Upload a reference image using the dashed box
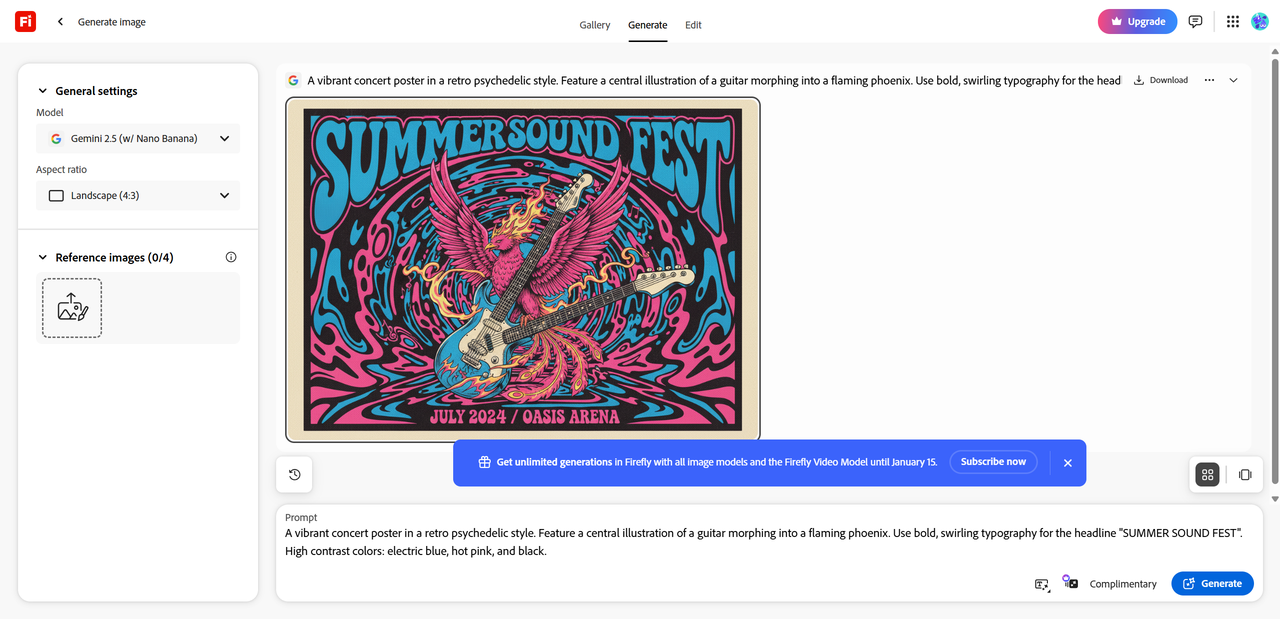Viewport: 1280px width, 619px height. pyautogui.click(x=72, y=308)
